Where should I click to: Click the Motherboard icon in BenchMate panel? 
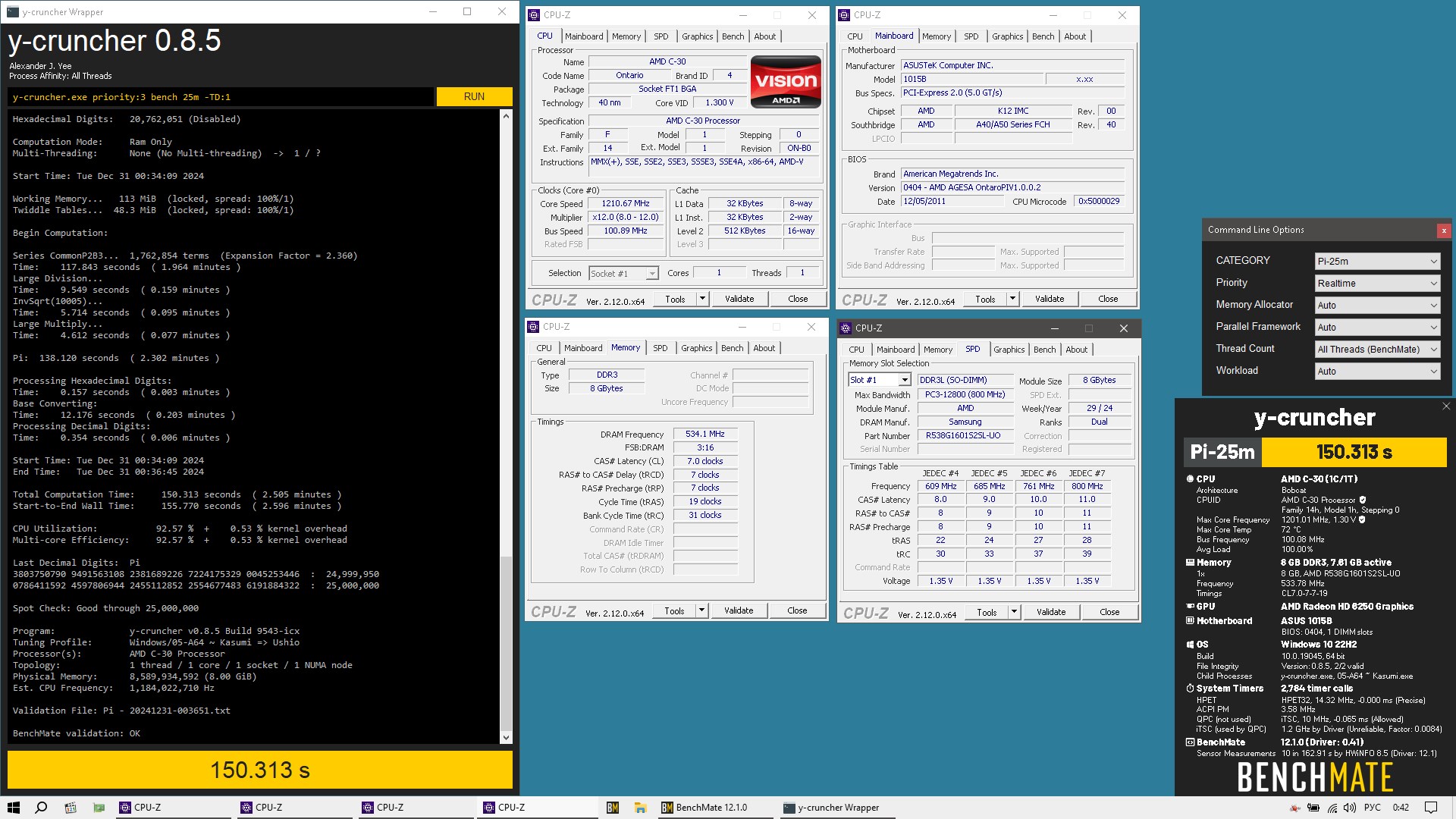1190,620
